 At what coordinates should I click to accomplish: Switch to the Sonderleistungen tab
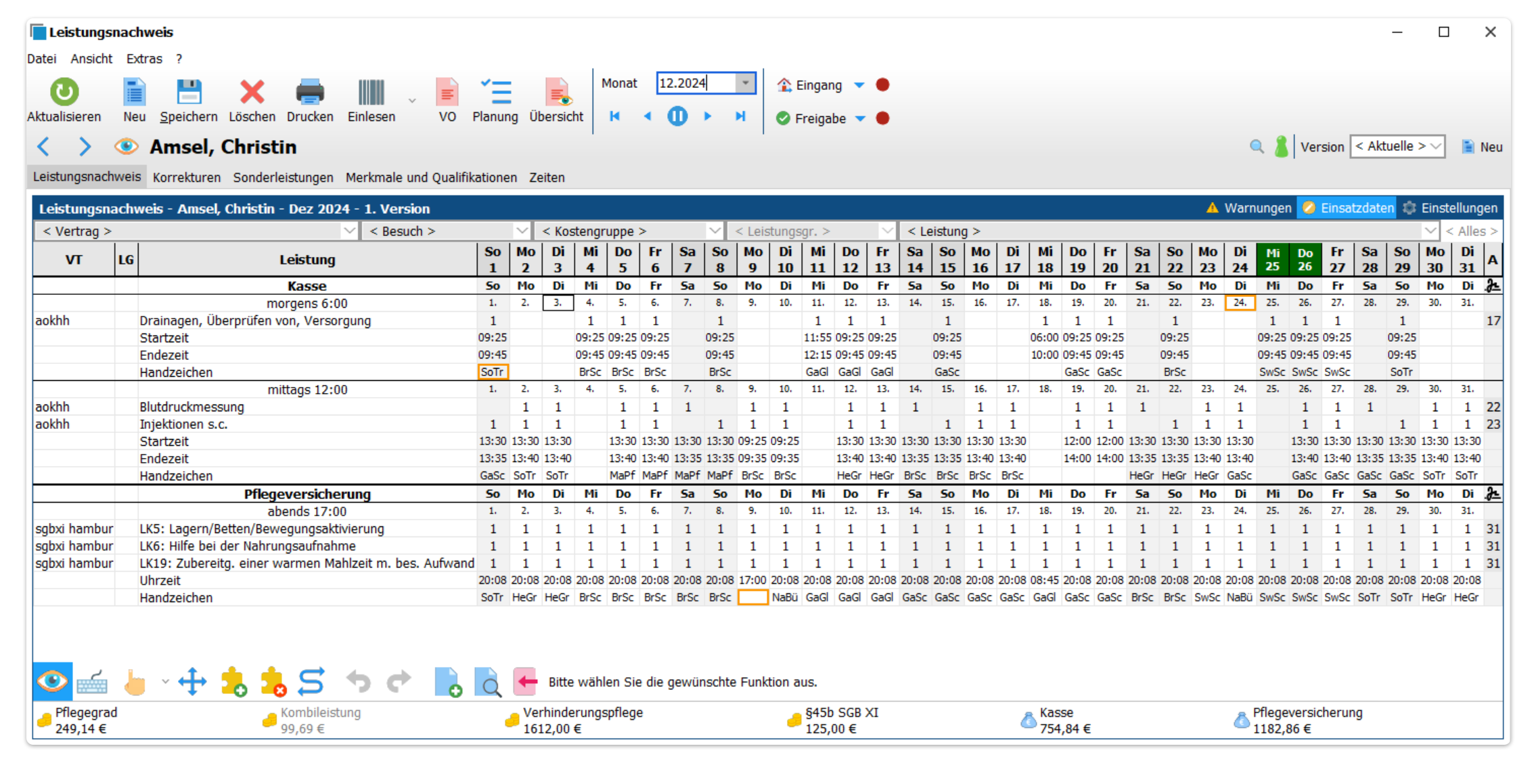[x=283, y=177]
